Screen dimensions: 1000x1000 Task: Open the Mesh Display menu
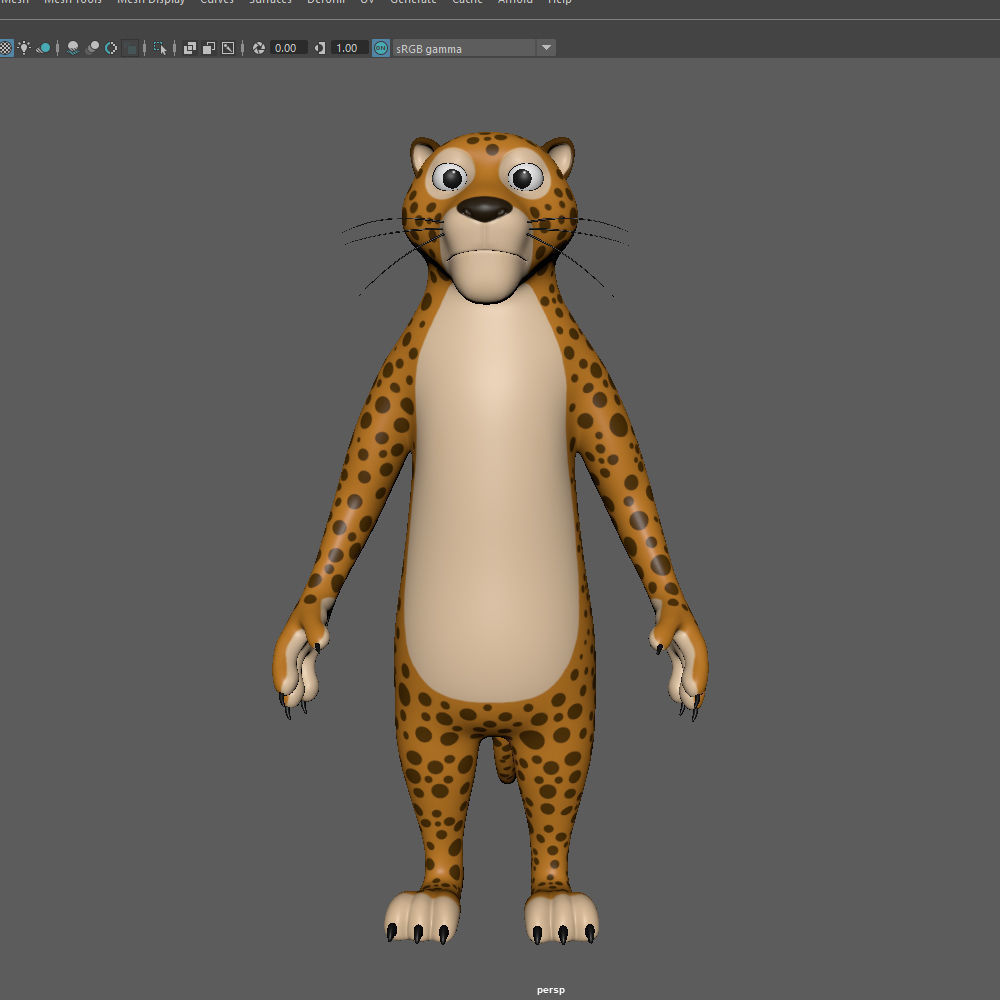(x=151, y=2)
